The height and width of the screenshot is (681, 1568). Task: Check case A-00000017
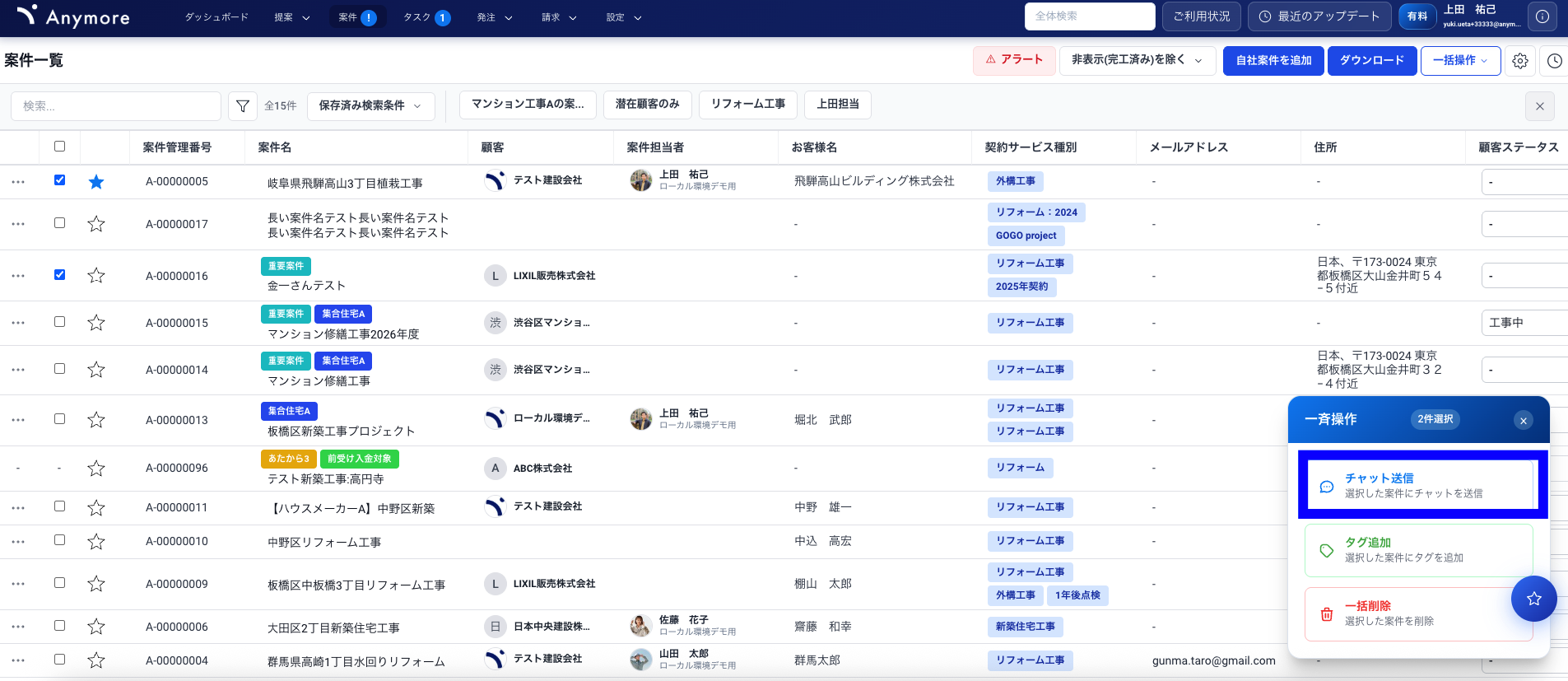click(x=59, y=222)
